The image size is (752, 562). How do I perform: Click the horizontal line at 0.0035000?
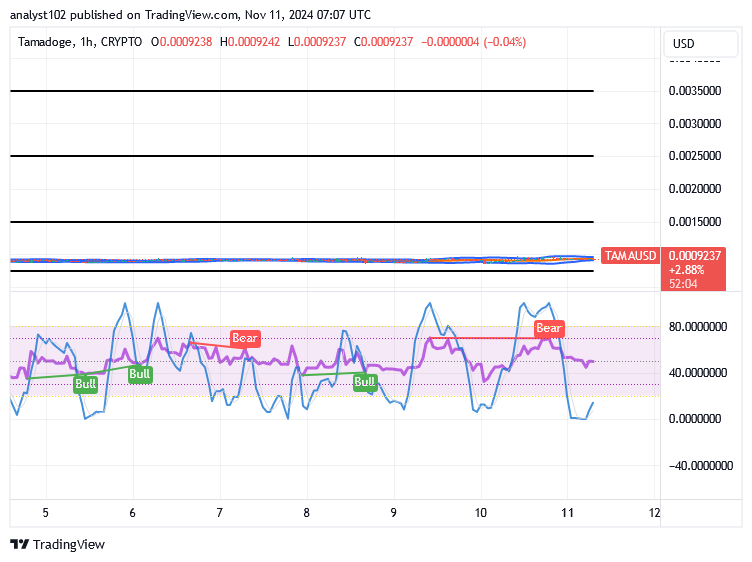point(302,91)
